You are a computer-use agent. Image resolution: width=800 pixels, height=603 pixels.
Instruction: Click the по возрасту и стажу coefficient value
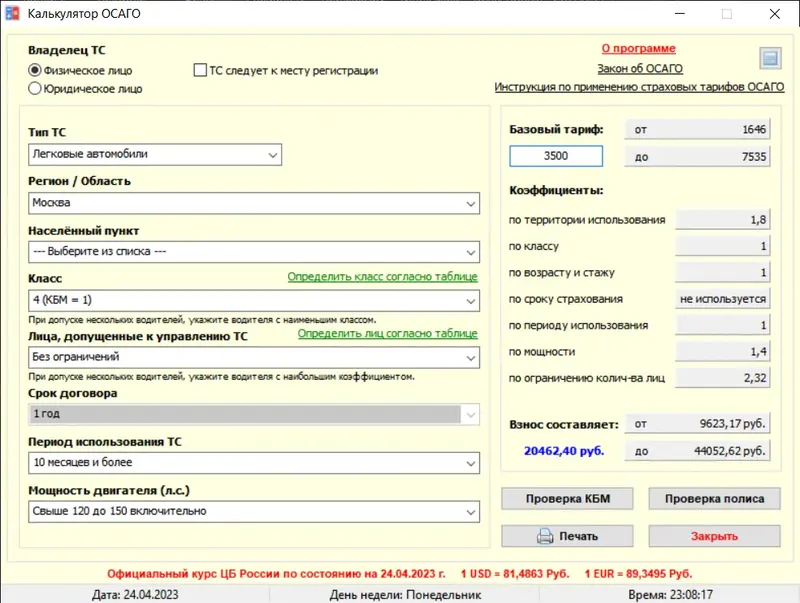click(722, 272)
